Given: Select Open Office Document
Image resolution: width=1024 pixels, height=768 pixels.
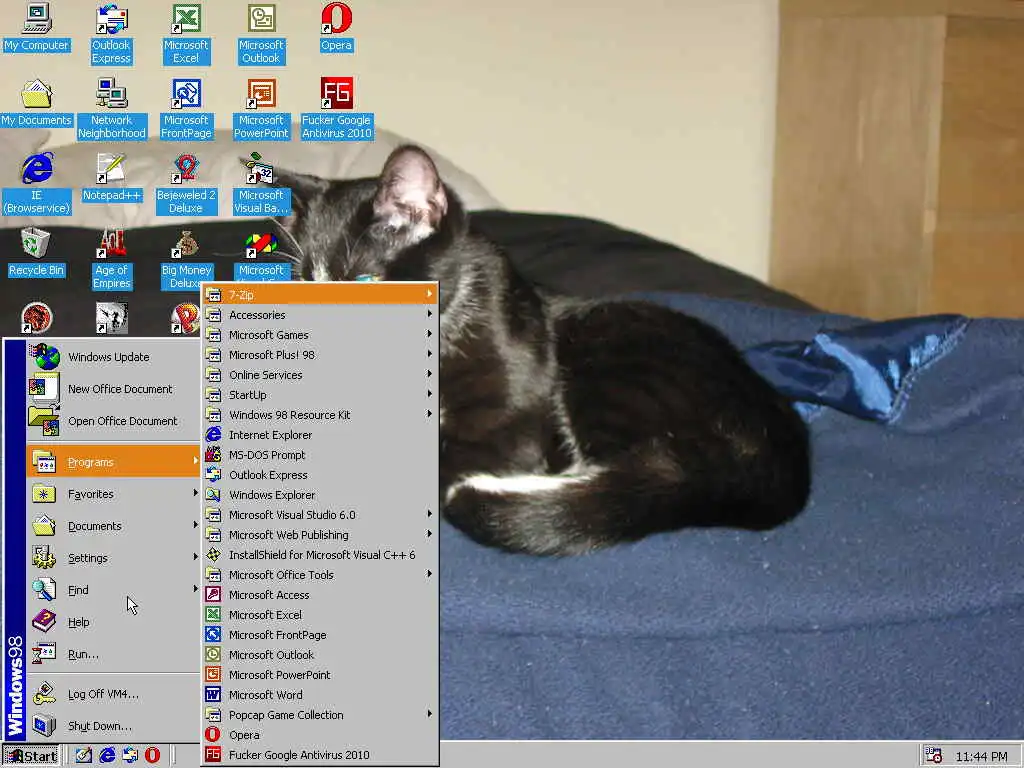Looking at the screenshot, I should pos(113,421).
